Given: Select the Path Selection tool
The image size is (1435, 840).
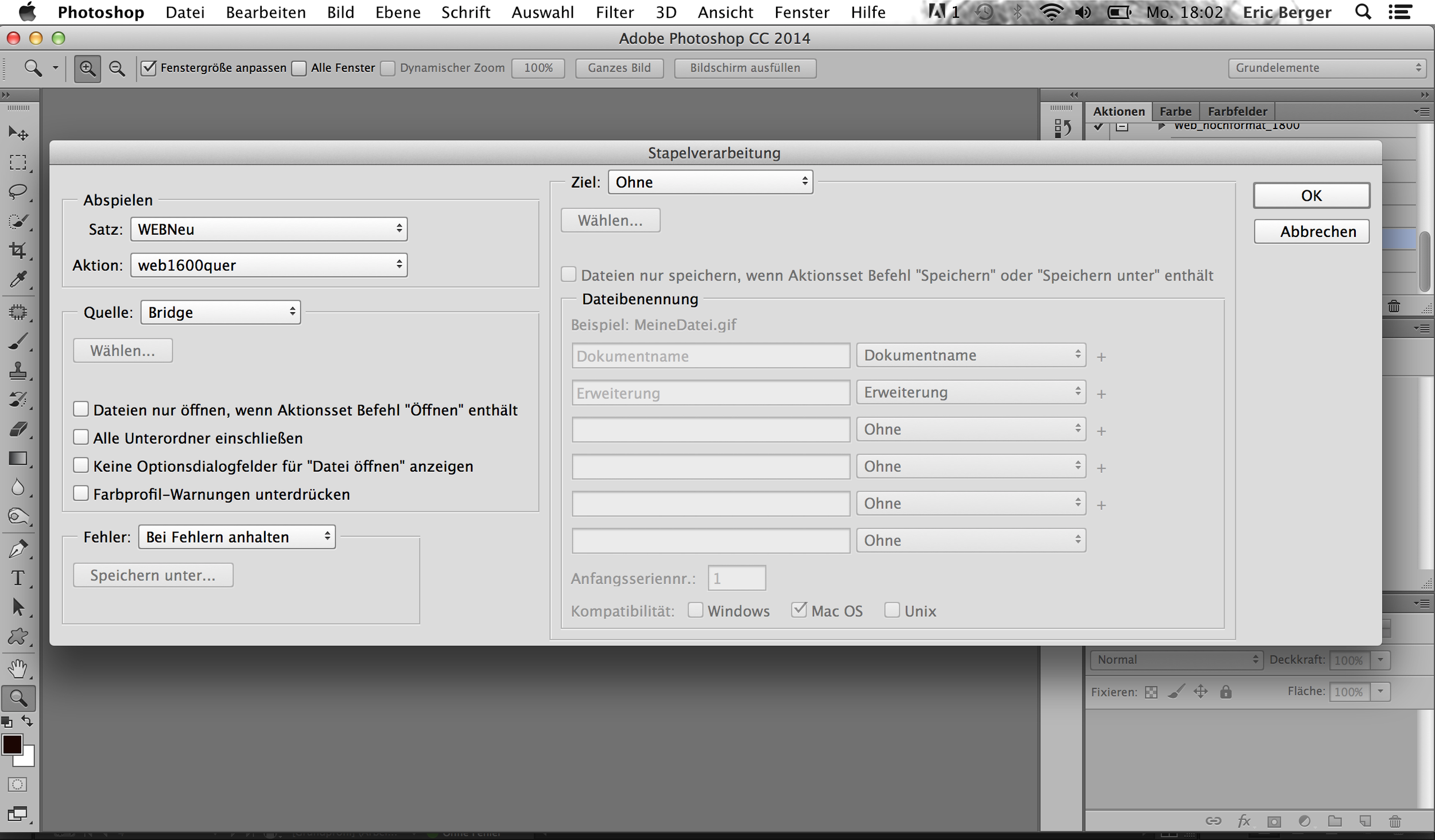Looking at the screenshot, I should 18,608.
